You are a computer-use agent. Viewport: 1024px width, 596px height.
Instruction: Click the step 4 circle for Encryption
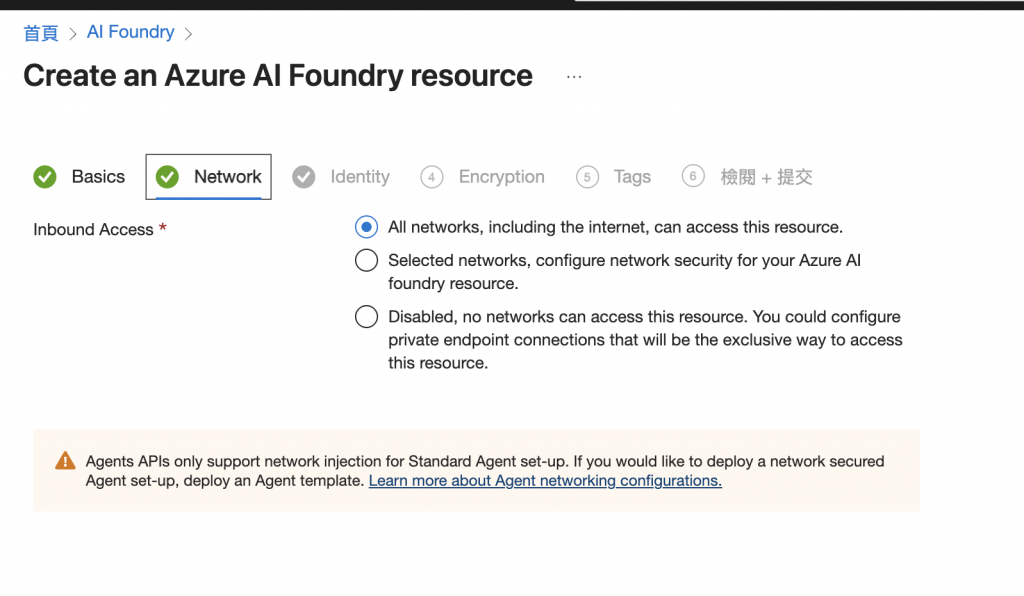tap(432, 177)
